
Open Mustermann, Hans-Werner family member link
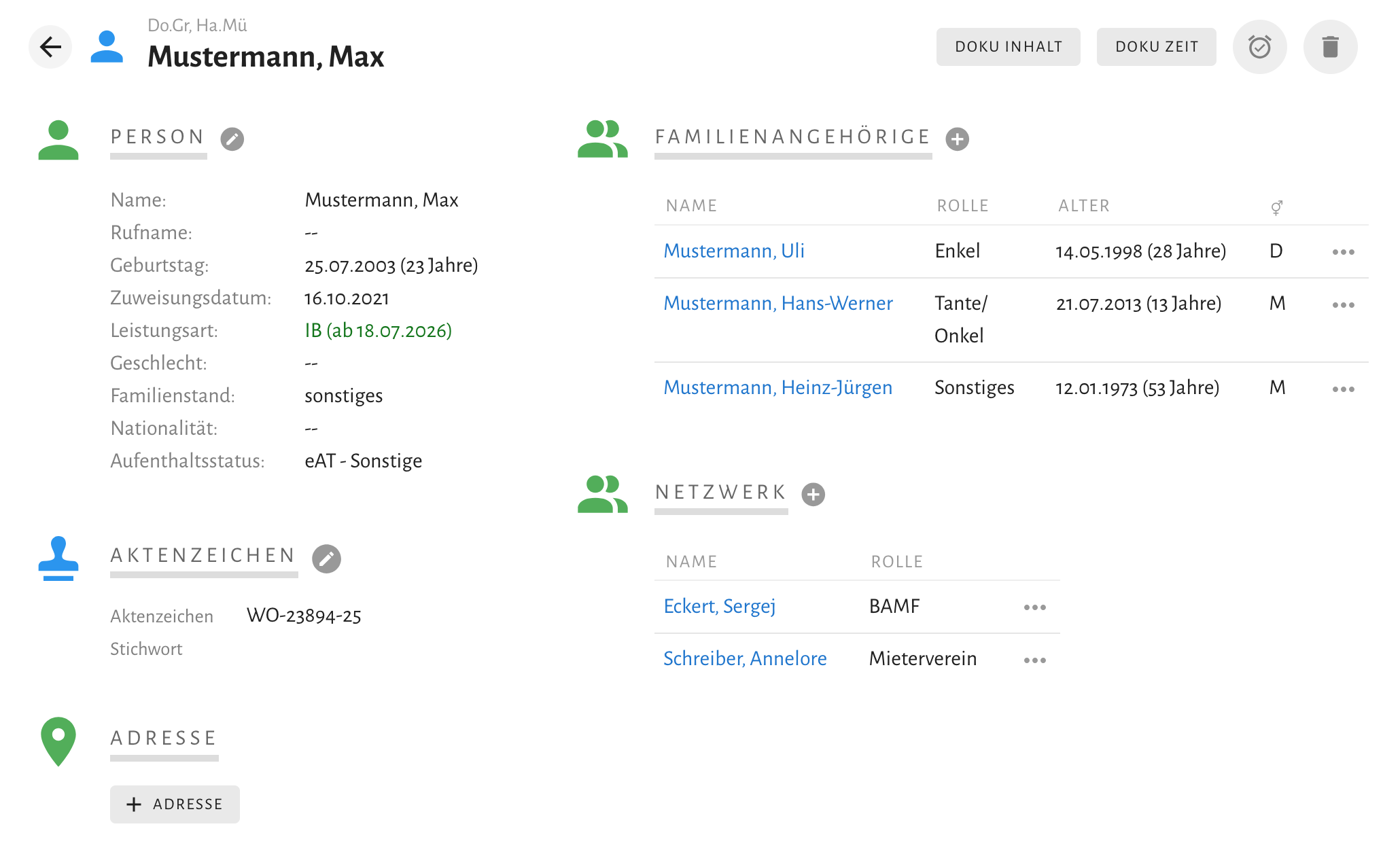(778, 303)
